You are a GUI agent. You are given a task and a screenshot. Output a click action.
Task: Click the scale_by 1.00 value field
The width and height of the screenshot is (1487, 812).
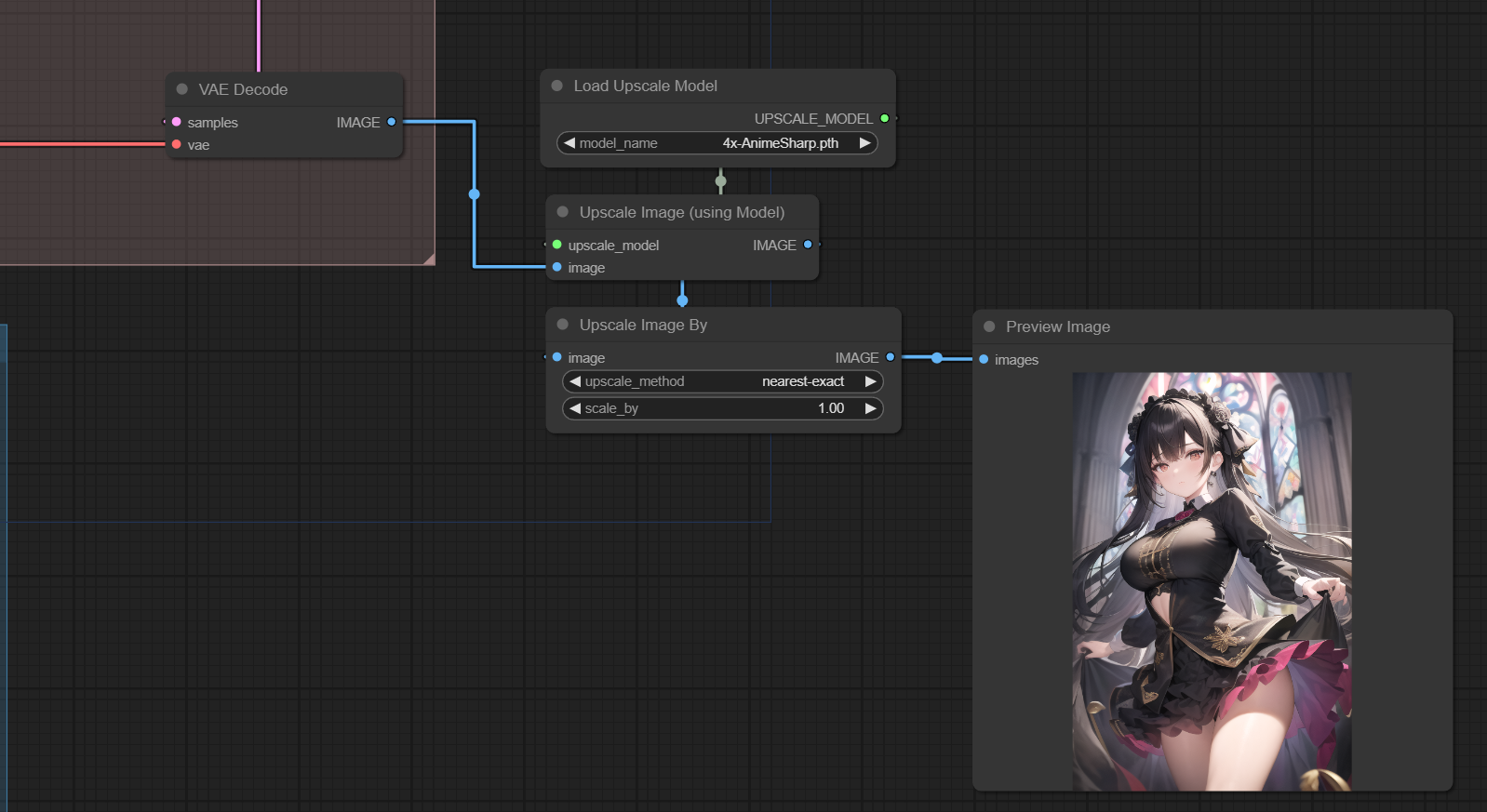pyautogui.click(x=723, y=408)
